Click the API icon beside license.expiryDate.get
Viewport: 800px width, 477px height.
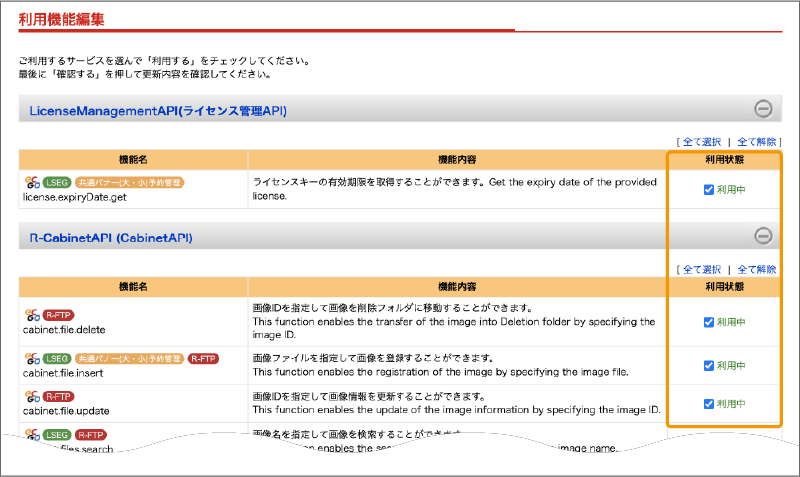pyautogui.click(x=32, y=182)
